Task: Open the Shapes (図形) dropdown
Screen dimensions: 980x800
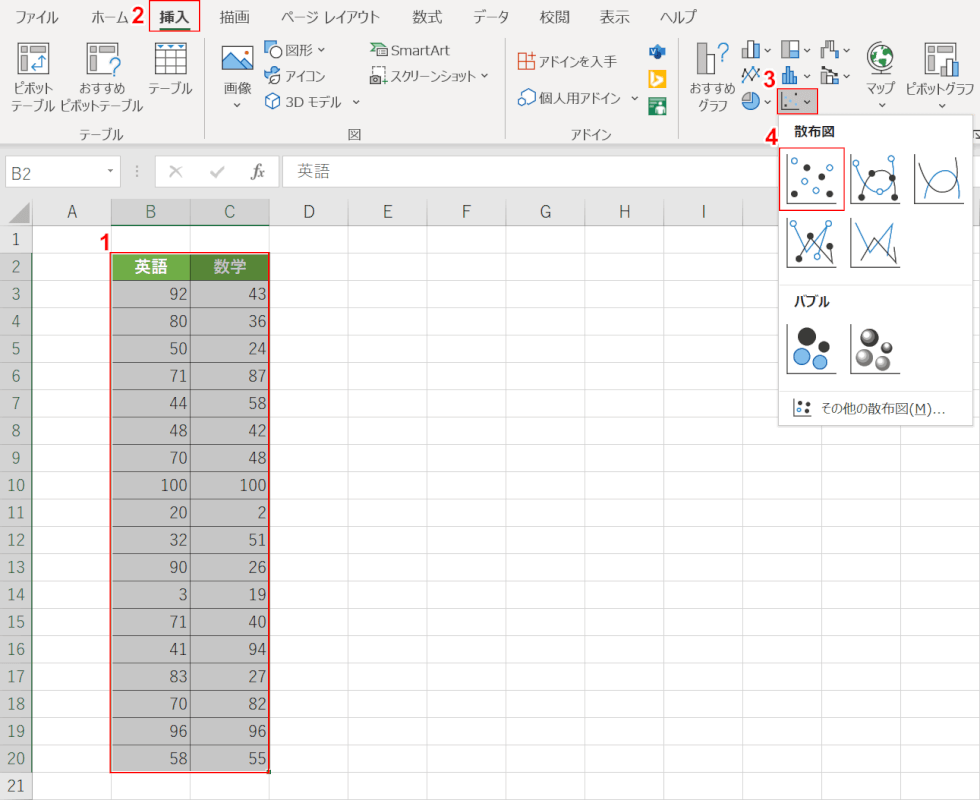Action: [295, 49]
